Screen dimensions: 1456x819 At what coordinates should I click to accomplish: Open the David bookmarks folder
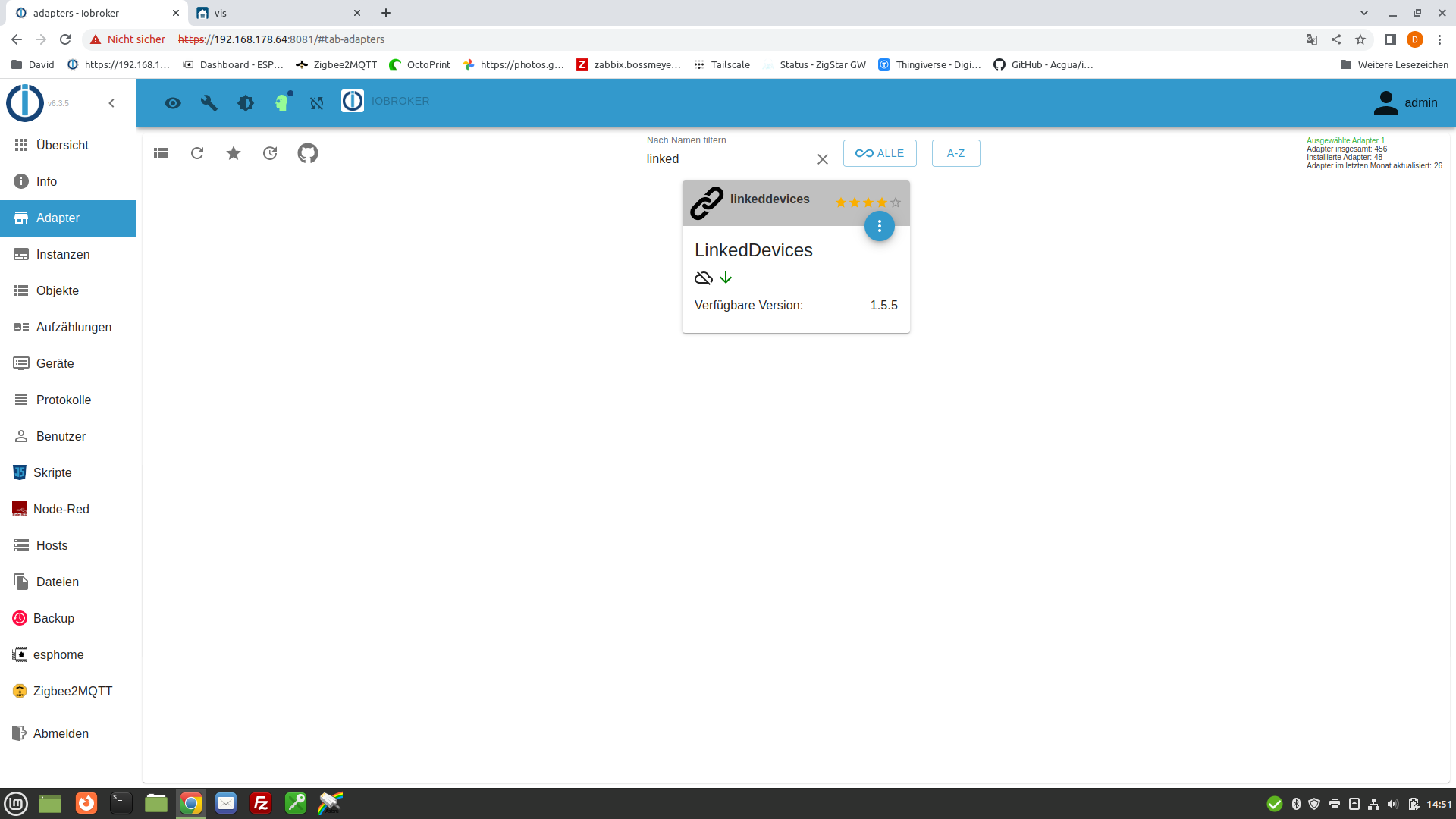tap(33, 64)
